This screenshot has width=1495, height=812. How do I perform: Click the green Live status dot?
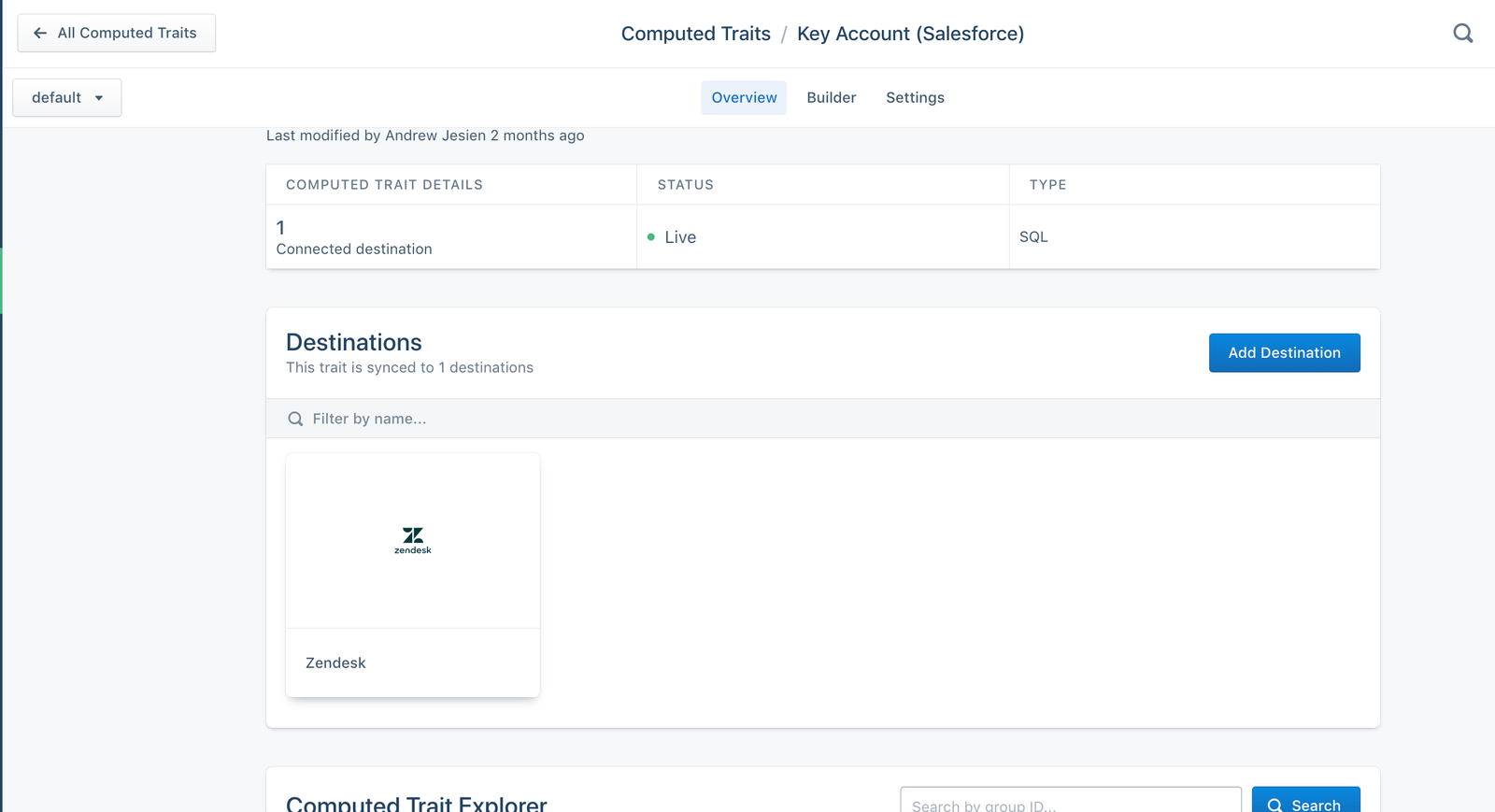[x=651, y=237]
